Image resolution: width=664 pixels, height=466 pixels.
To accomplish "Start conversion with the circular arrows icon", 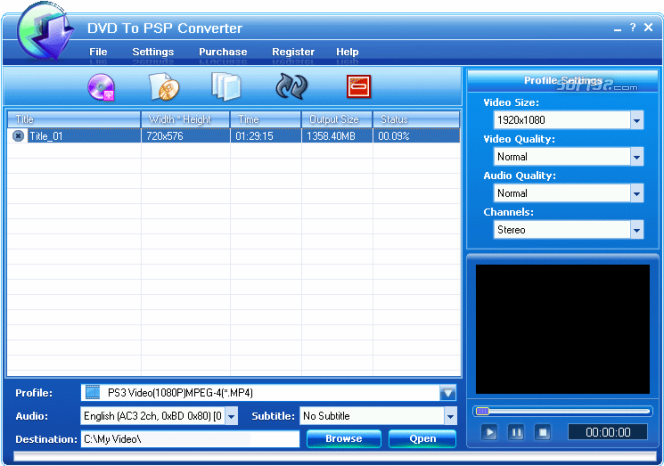I will tap(291, 87).
